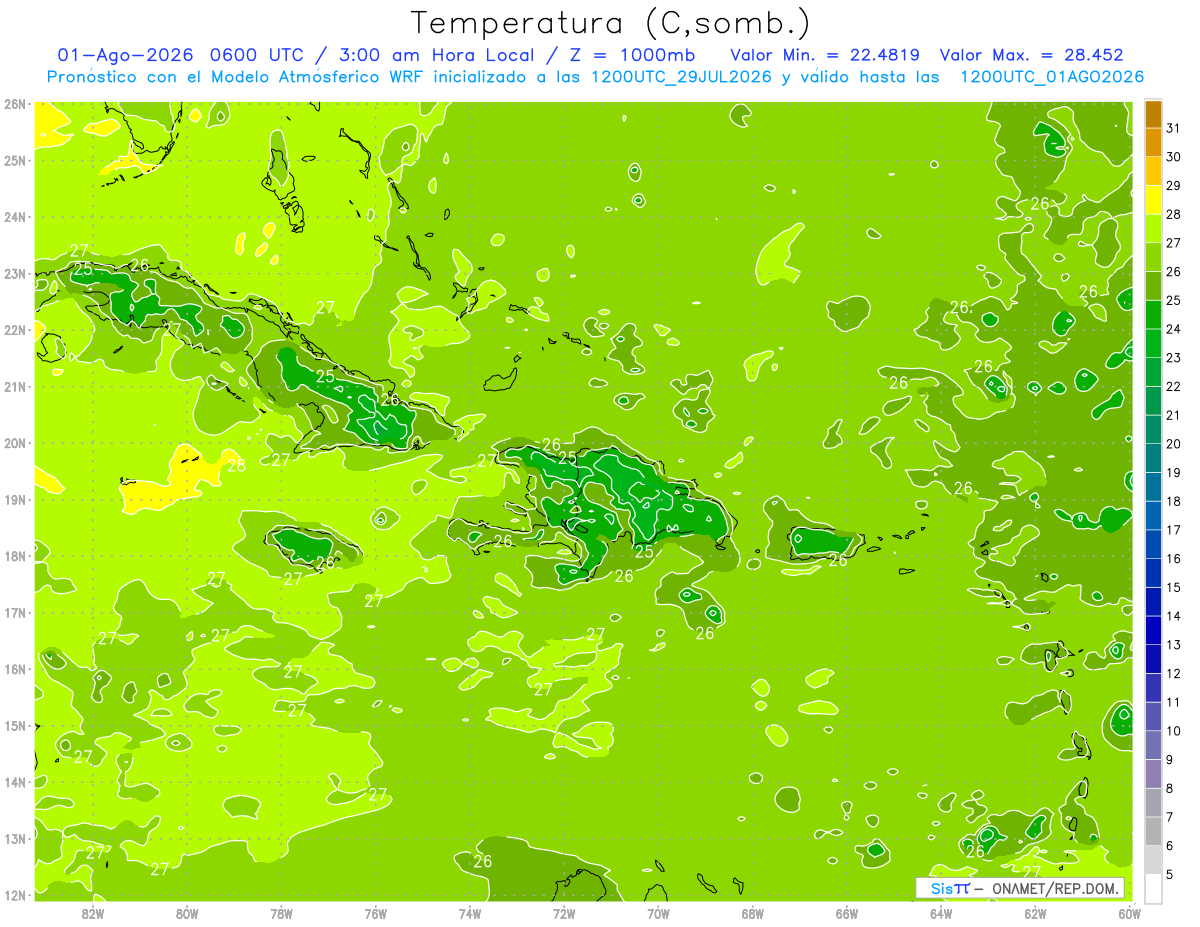Select the "Valor Min. = 22.4819" readout
1200x927 pixels.
[825, 55]
